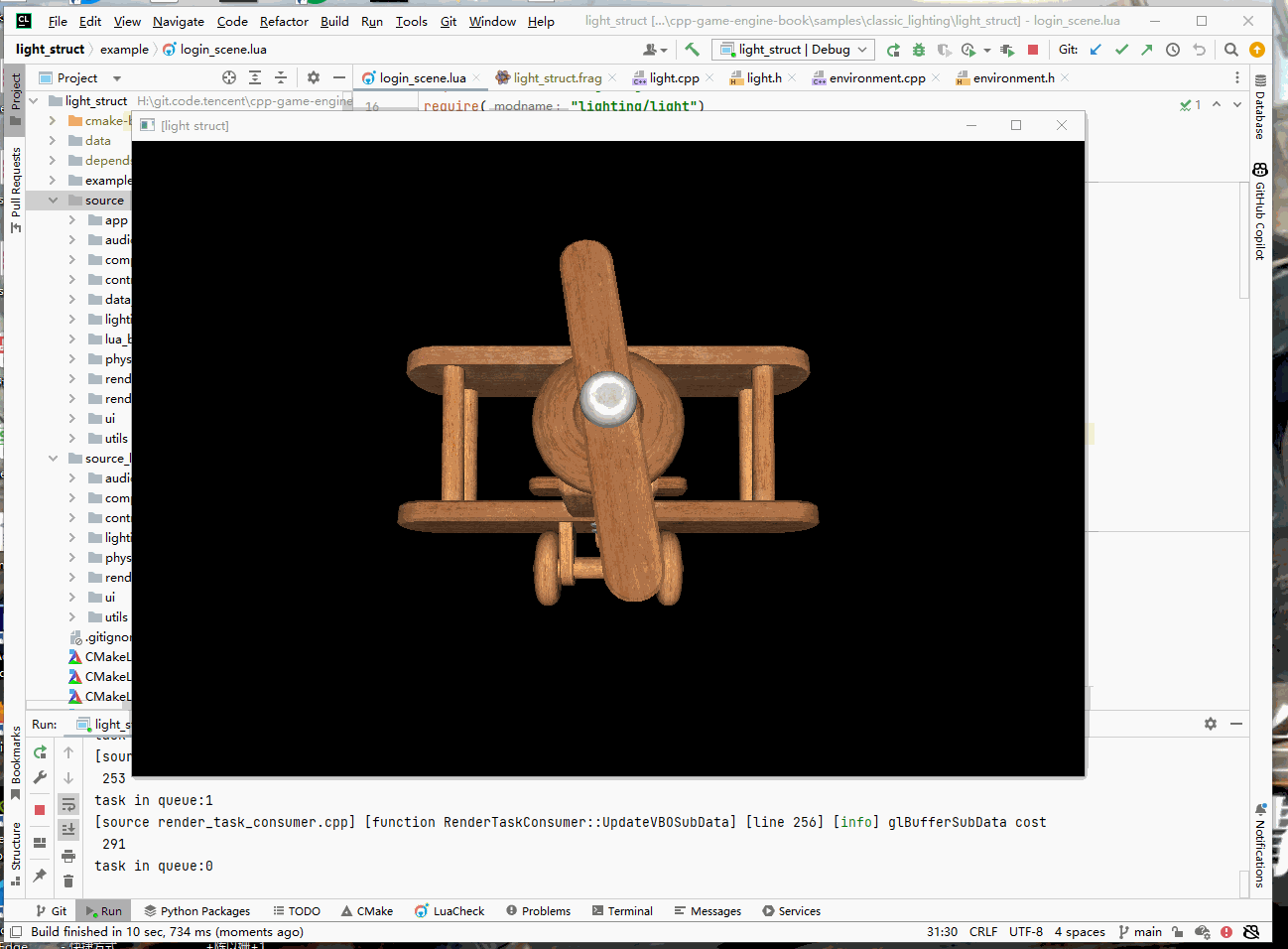Image resolution: width=1288 pixels, height=949 pixels.
Task: Open the light_struct | Debug configuration dropdown
Action: point(795,50)
